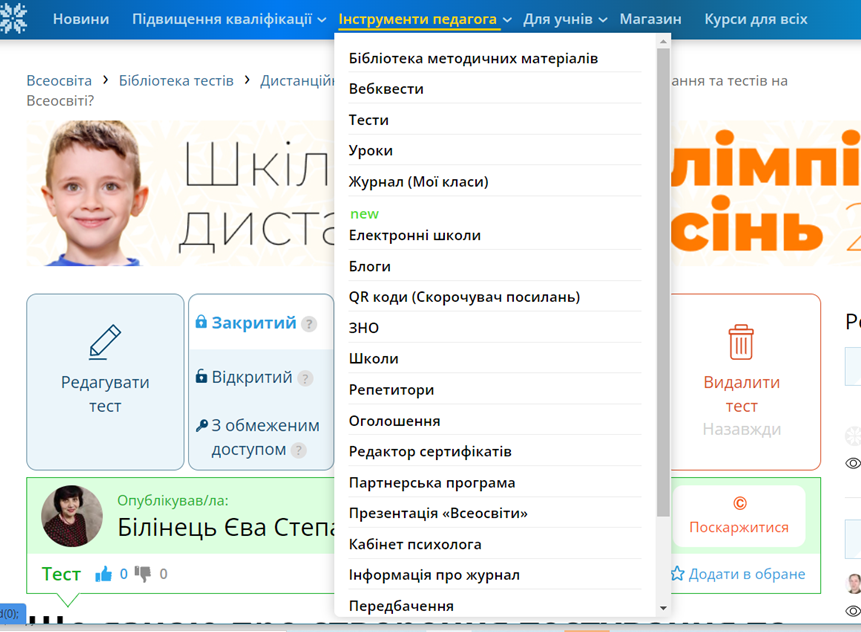Viewport: 861px width, 632px height.
Task: Click the thumbs up like icon
Action: coord(103,574)
